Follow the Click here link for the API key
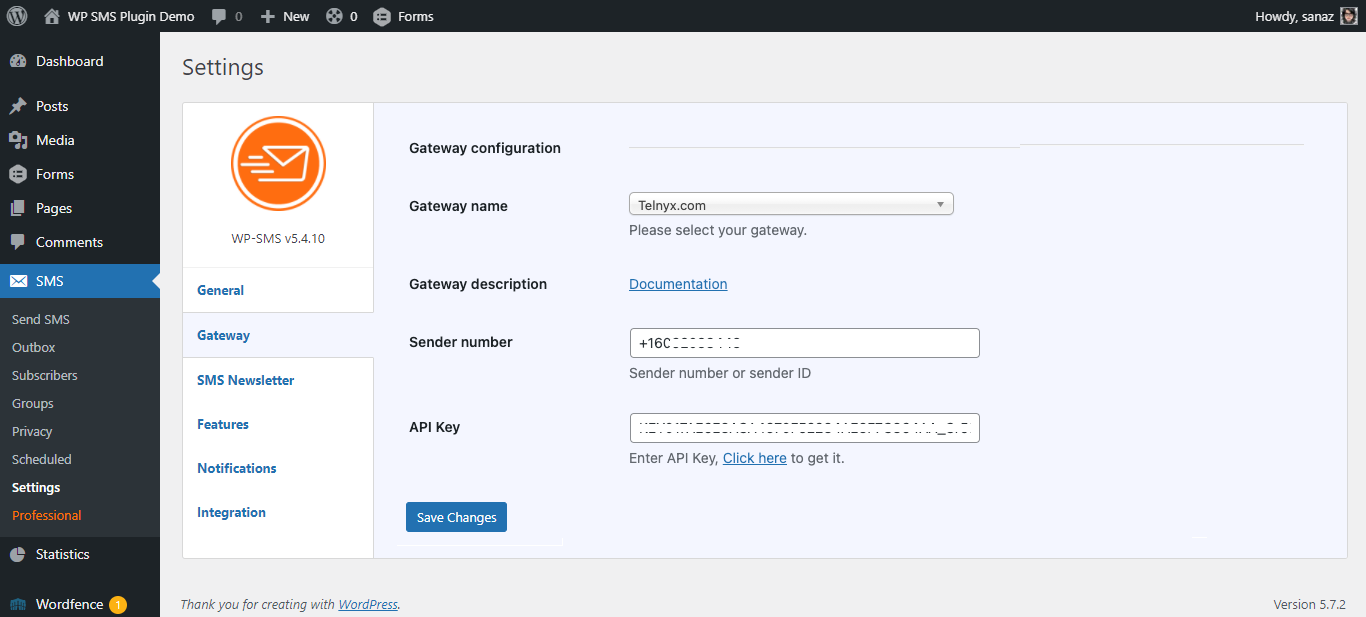 click(x=755, y=458)
